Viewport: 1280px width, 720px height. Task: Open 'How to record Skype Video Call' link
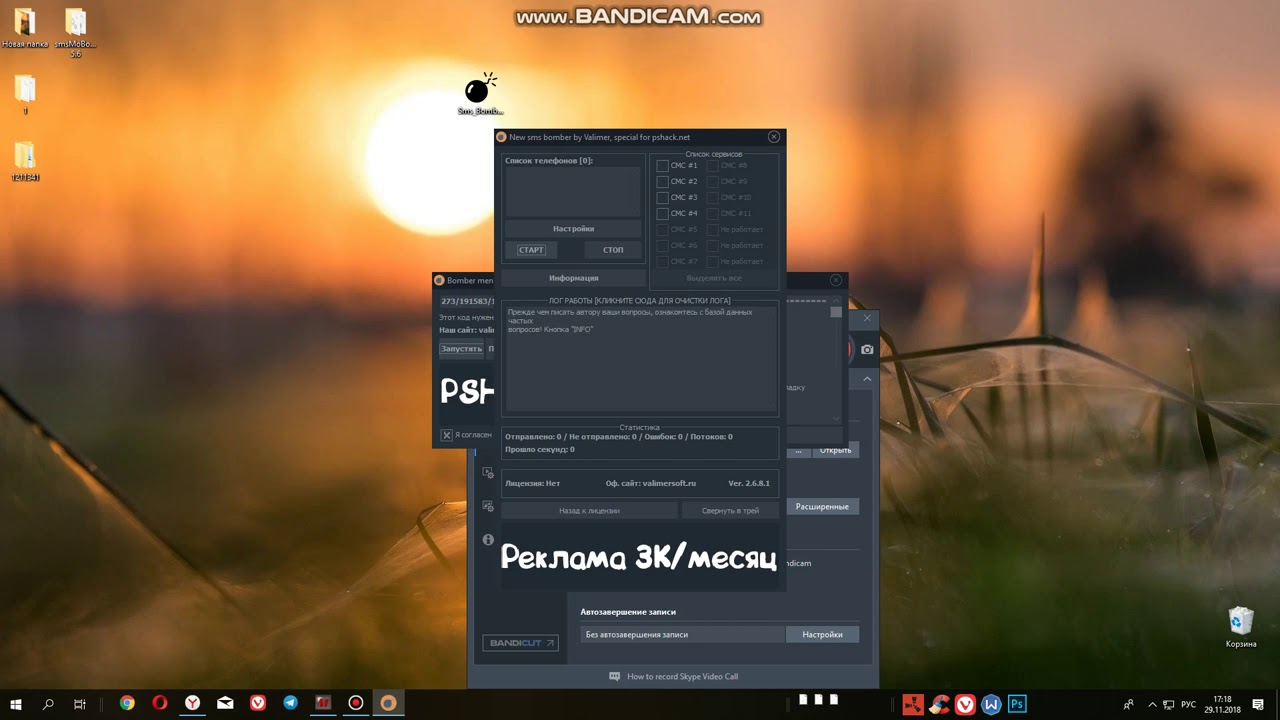[x=682, y=677]
